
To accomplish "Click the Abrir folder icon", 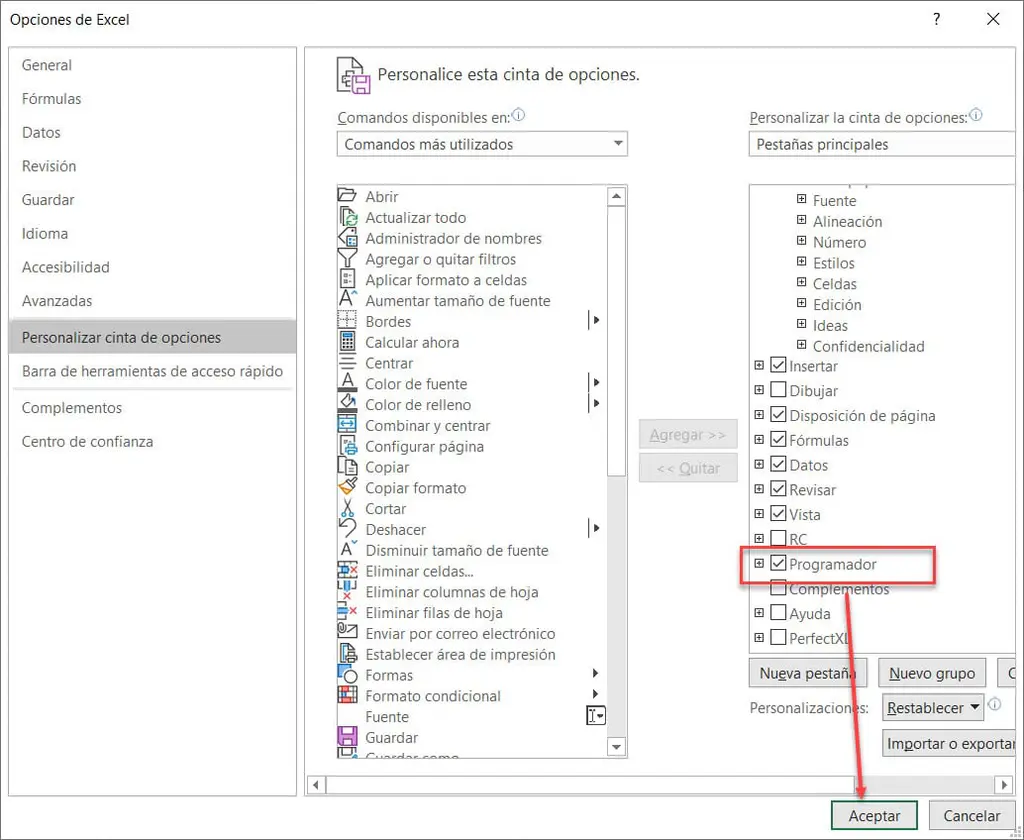I will [348, 196].
